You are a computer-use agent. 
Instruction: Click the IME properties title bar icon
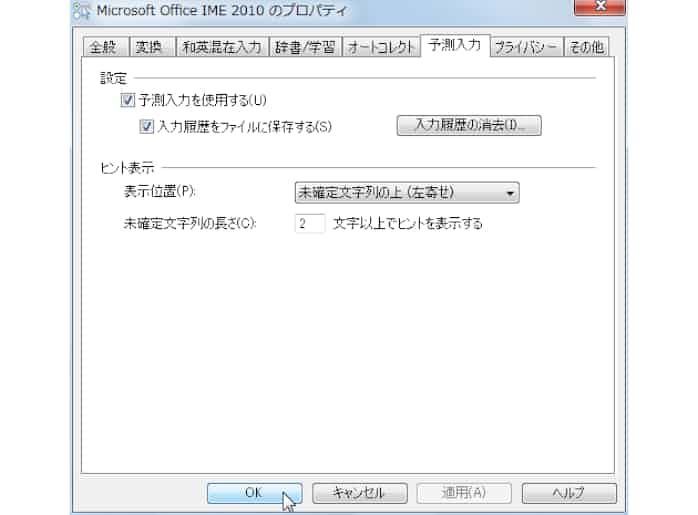pyautogui.click(x=82, y=11)
